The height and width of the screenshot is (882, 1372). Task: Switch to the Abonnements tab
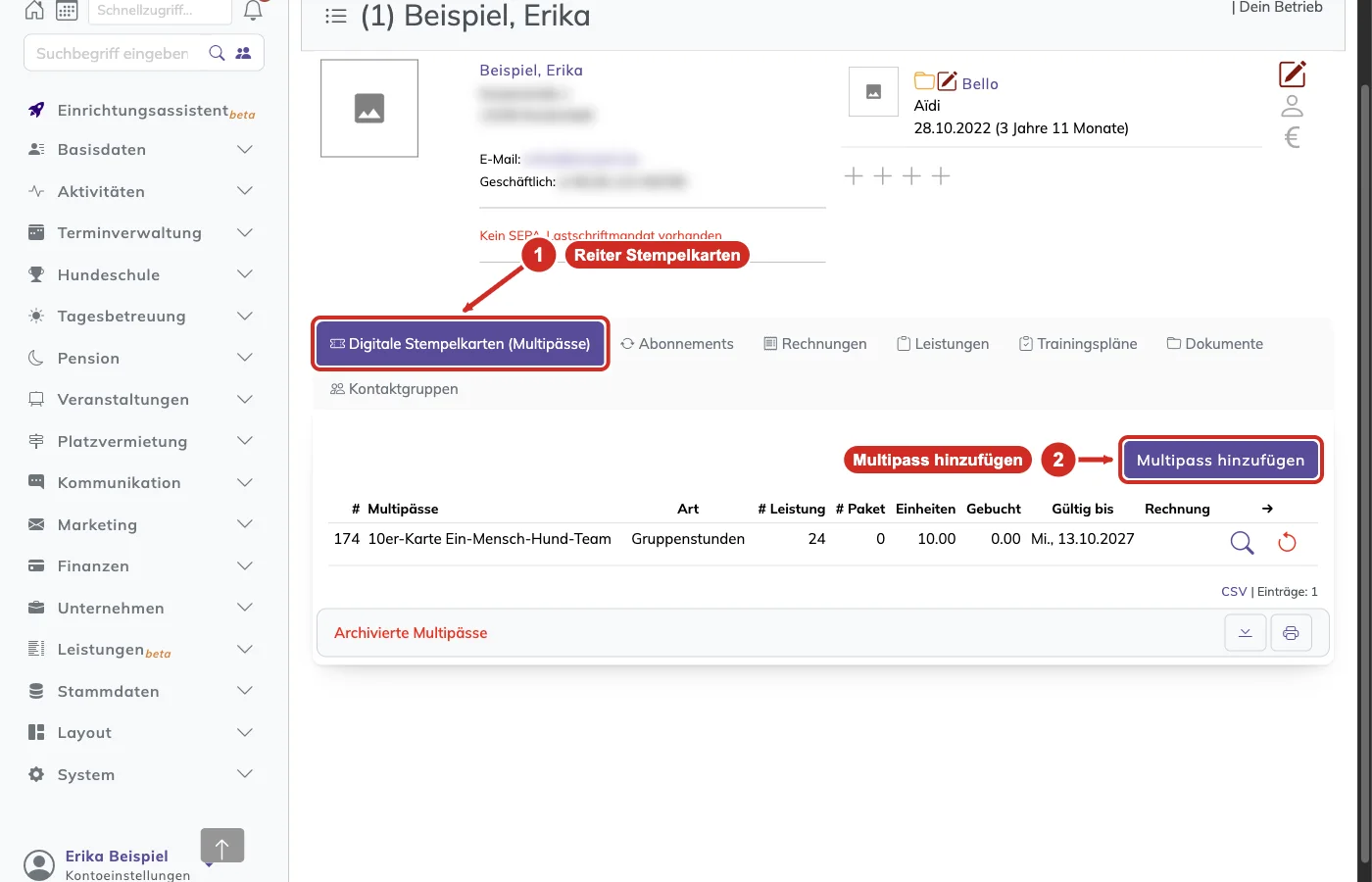click(x=677, y=344)
